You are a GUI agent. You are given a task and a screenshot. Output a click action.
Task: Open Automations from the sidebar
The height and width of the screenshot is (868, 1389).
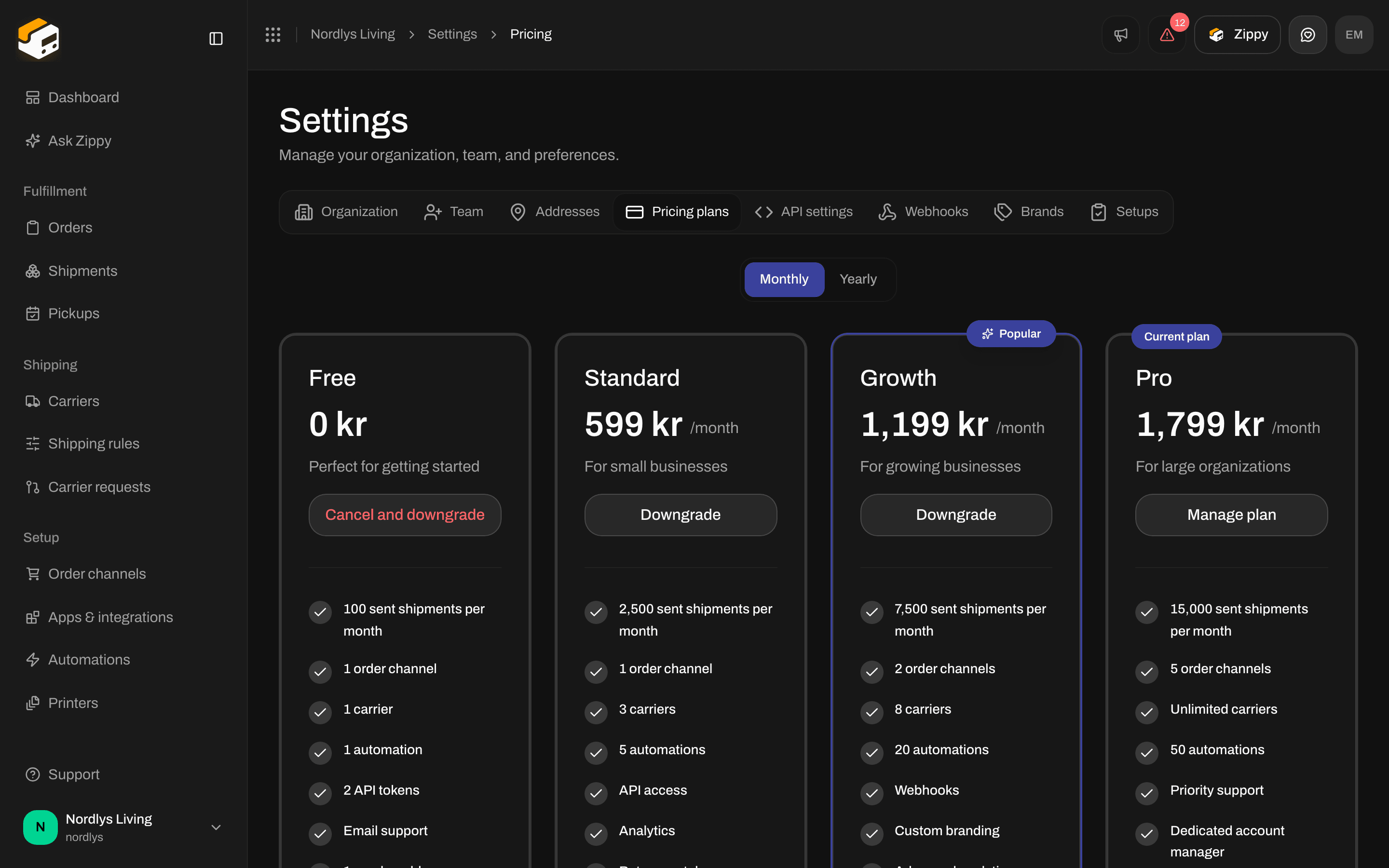click(123, 660)
